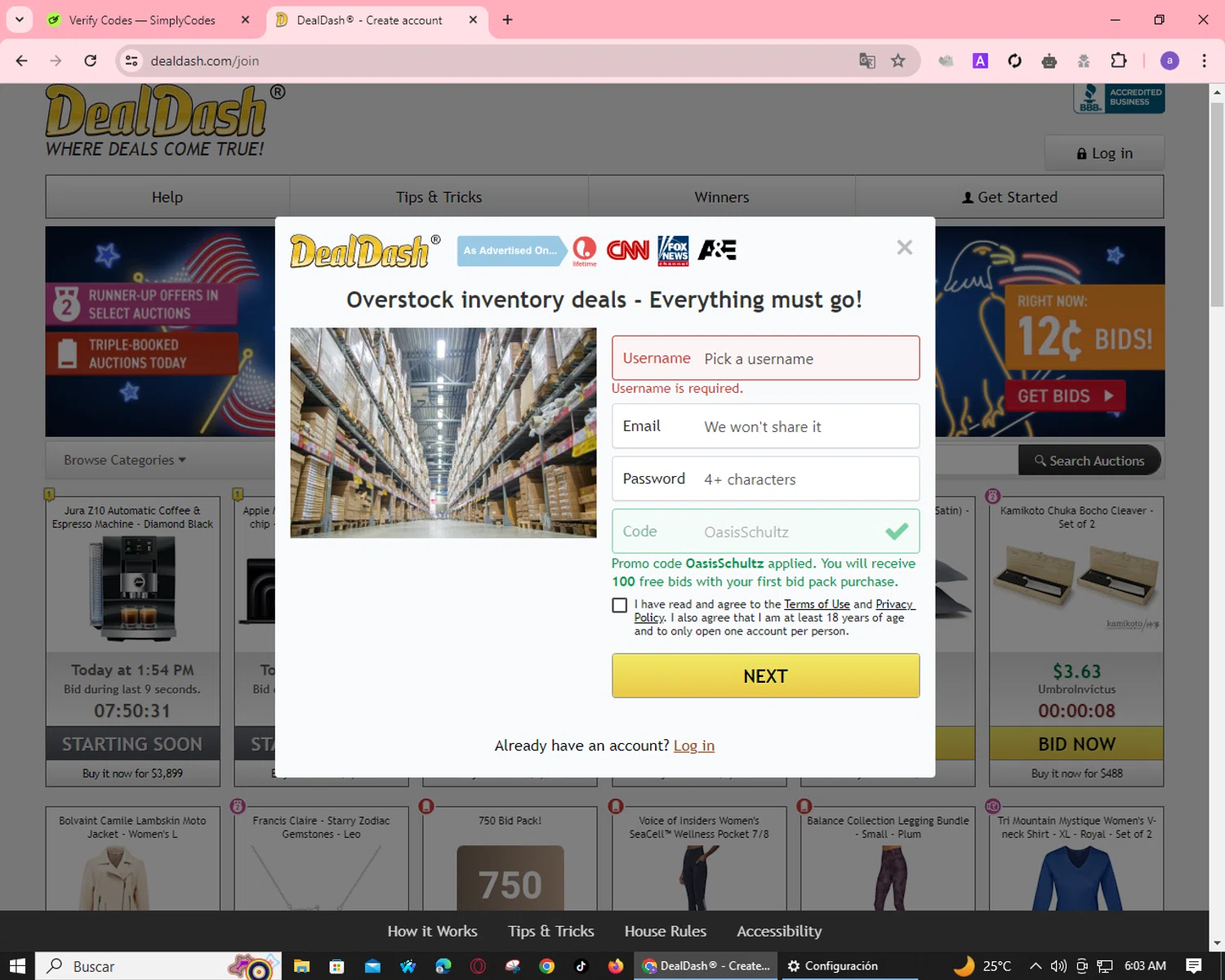Click the Fox News logo in dialog
Screen dimensions: 1225x980
(x=673, y=250)
